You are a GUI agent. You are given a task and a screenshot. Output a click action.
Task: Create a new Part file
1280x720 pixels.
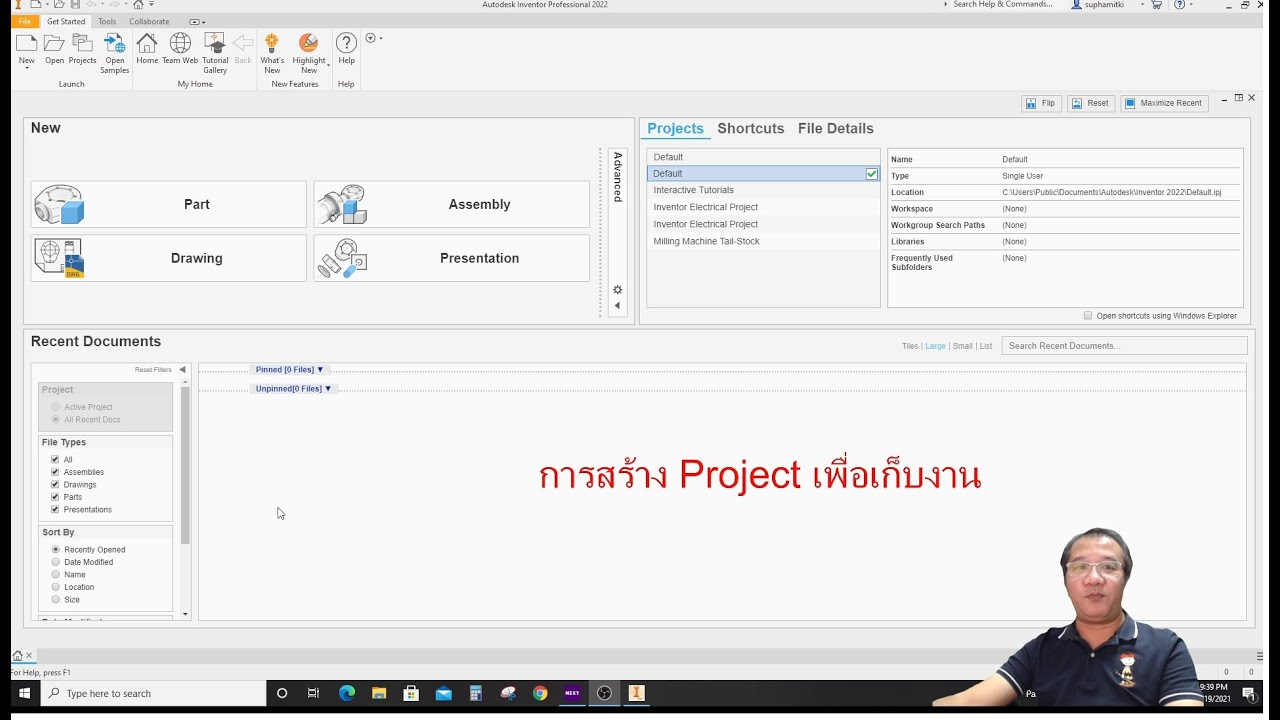[169, 204]
